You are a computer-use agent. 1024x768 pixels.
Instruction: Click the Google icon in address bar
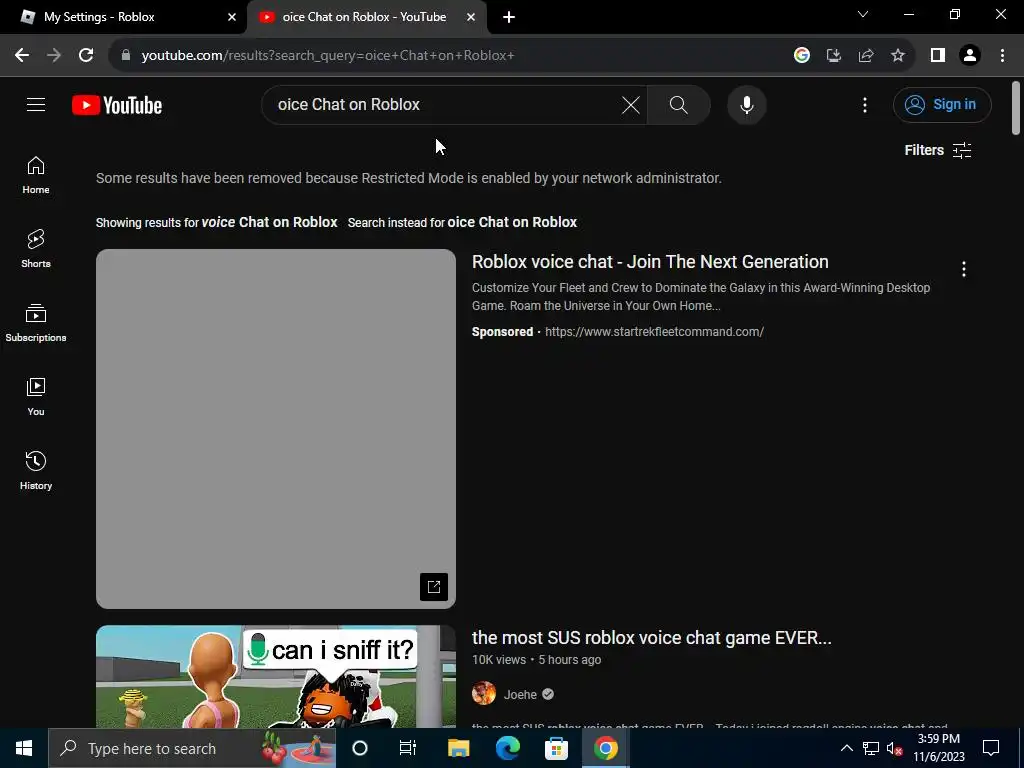801,55
